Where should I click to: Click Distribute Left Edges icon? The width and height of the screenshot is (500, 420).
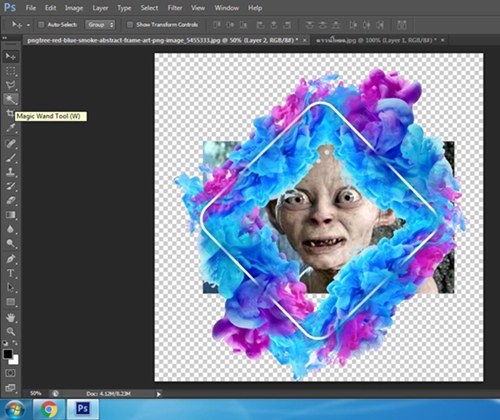click(353, 25)
